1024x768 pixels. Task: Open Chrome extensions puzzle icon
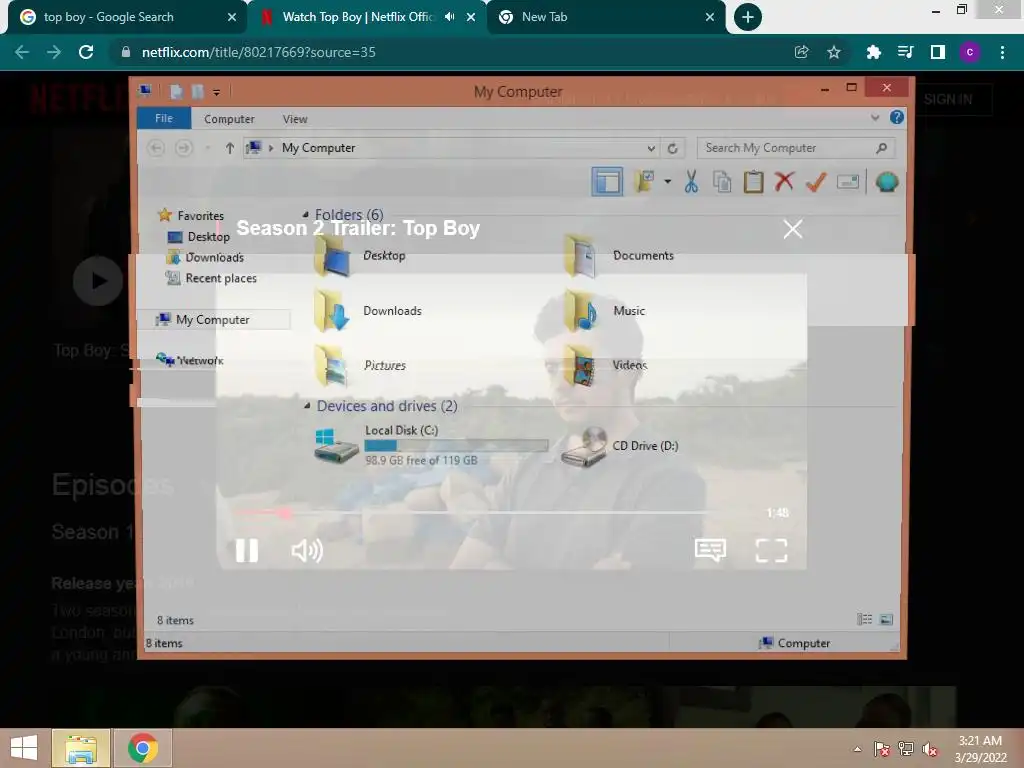point(873,52)
